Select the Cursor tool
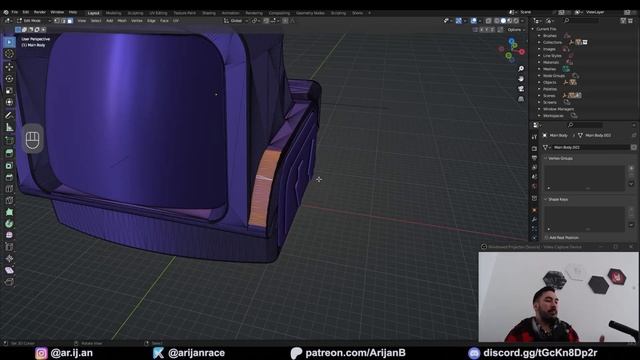 click(9, 54)
